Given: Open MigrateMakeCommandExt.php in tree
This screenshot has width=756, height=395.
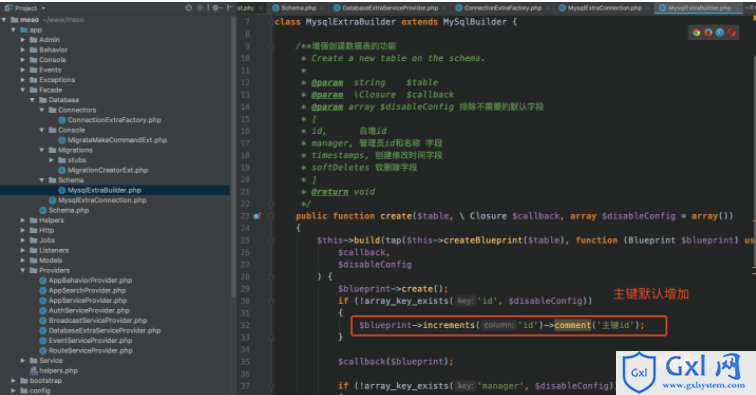Looking at the screenshot, I should [x=117, y=140].
